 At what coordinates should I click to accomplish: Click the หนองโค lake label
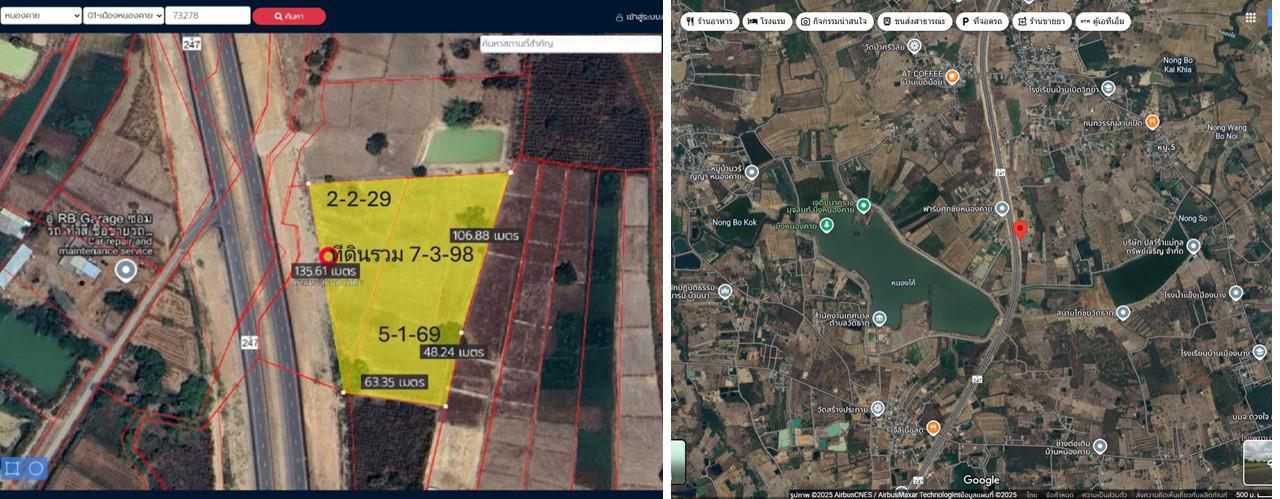coord(903,282)
